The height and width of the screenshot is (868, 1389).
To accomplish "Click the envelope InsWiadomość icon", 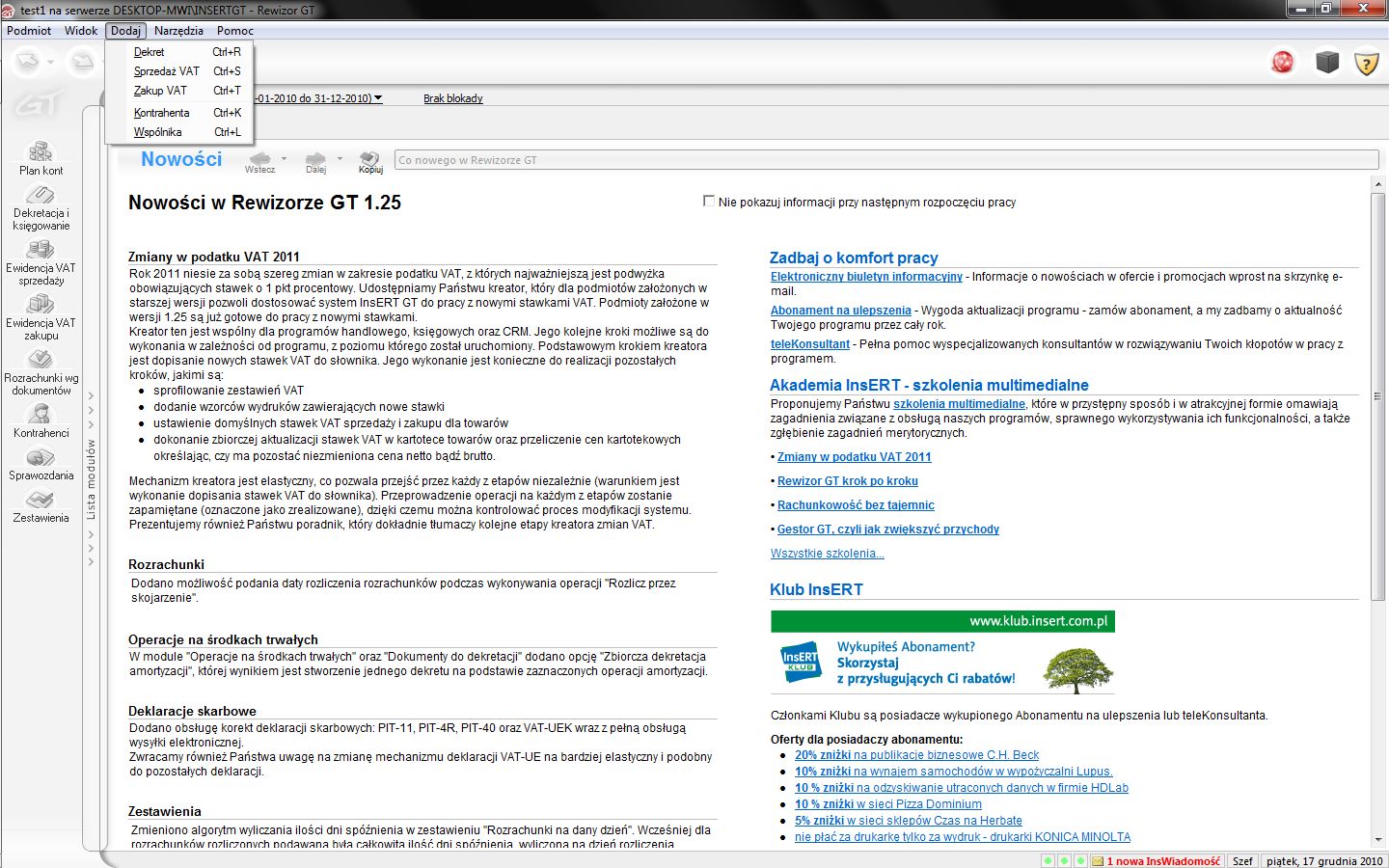I will tap(1098, 861).
